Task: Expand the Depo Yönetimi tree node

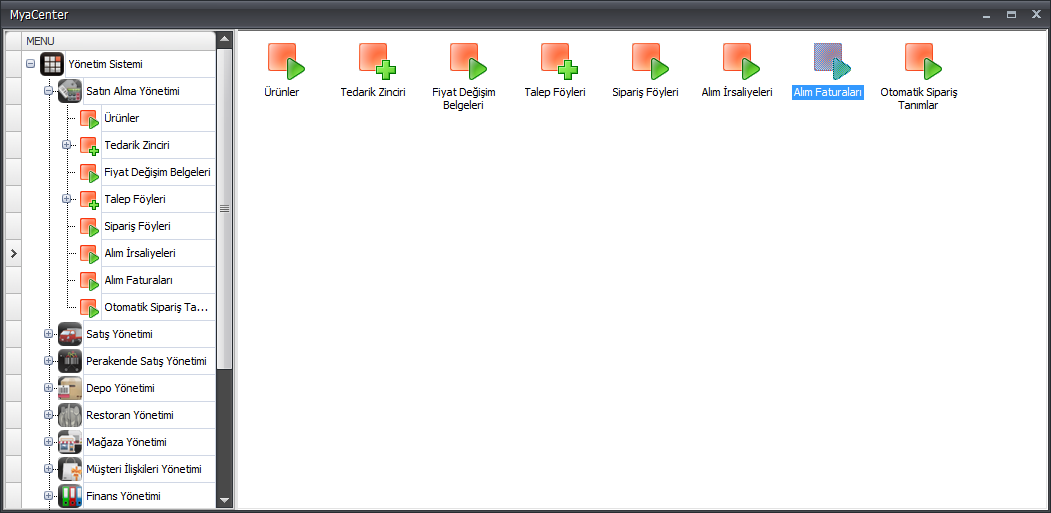Action: (x=48, y=388)
